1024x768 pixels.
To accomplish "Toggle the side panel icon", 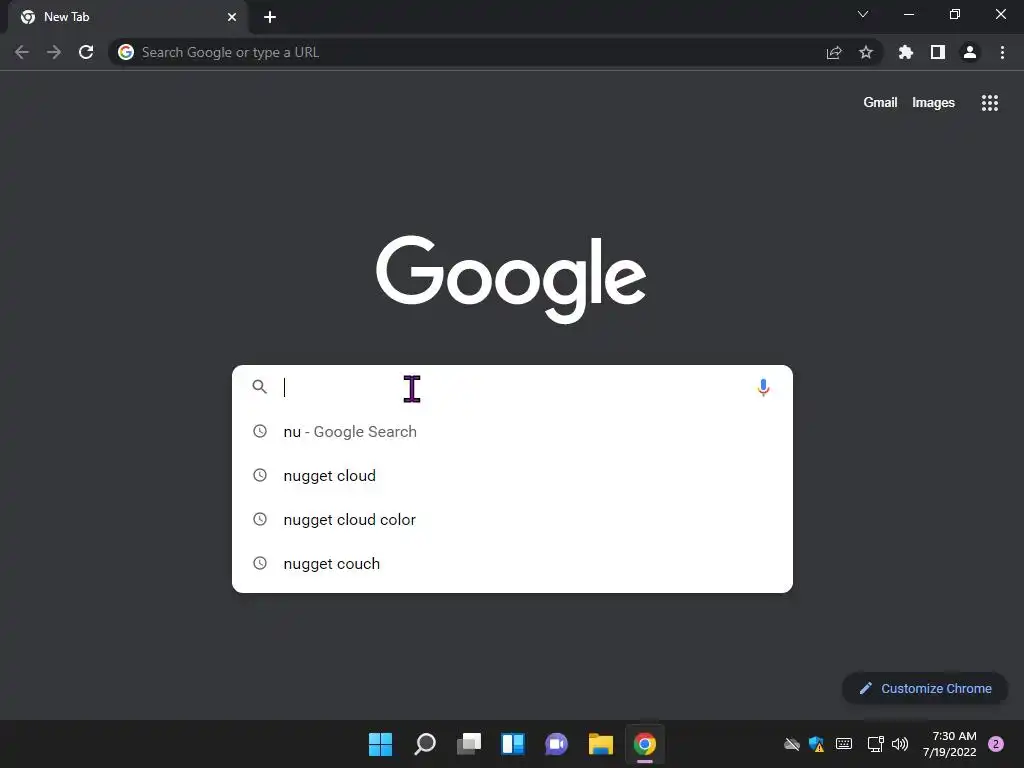I will point(938,52).
